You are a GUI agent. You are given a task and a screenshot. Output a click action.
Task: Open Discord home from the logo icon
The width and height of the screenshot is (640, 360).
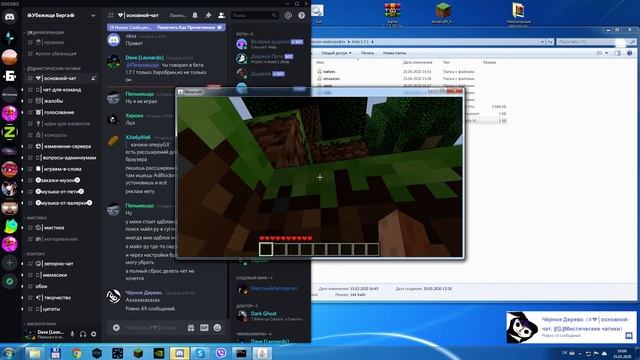tap(9, 17)
